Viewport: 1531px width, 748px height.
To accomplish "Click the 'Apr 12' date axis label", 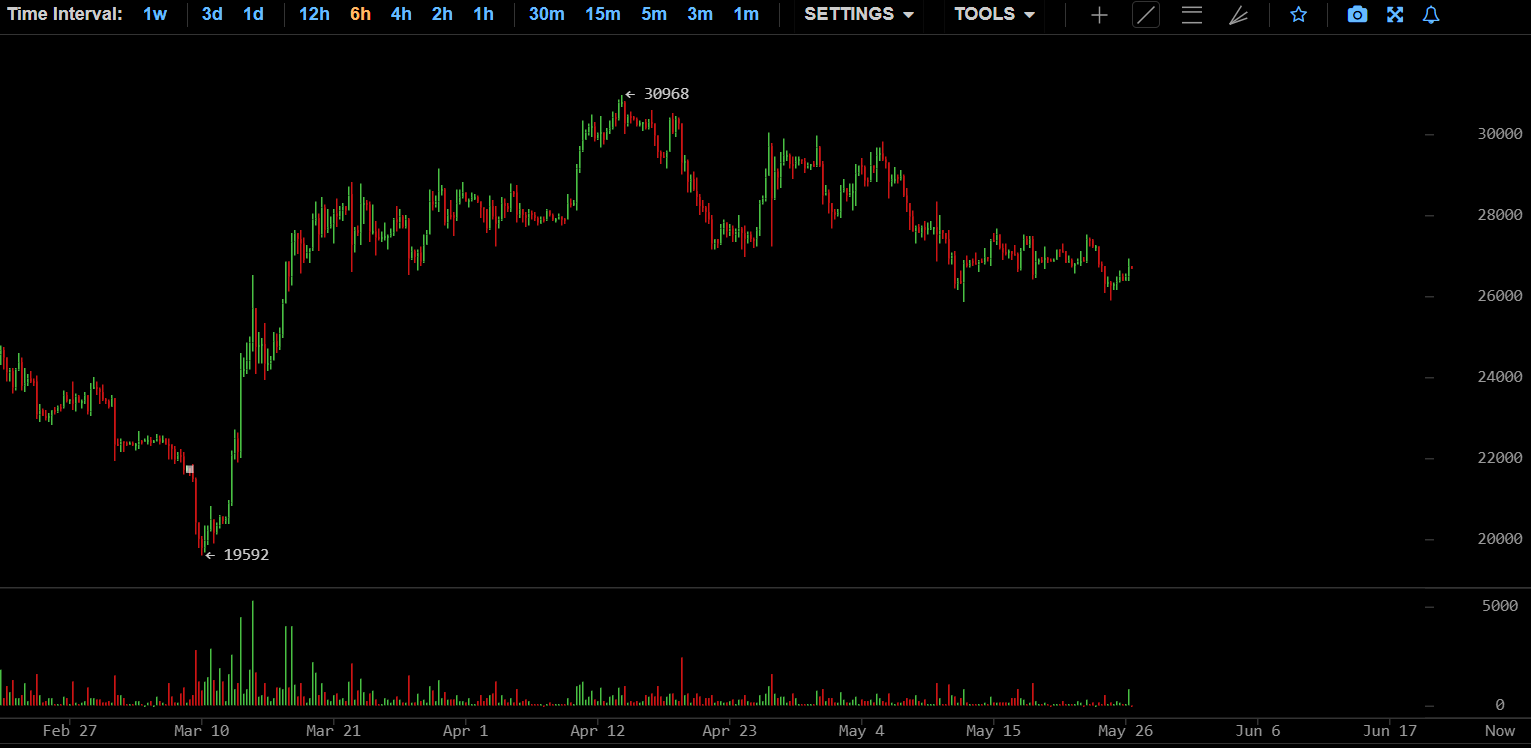I will [598, 731].
